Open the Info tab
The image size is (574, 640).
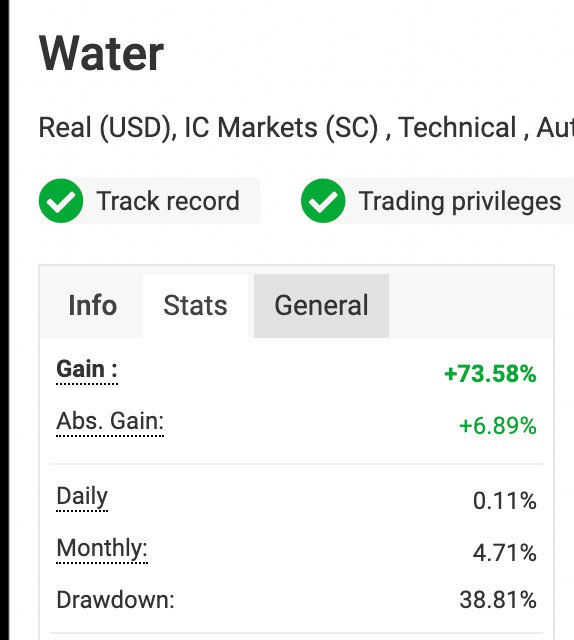click(x=93, y=306)
